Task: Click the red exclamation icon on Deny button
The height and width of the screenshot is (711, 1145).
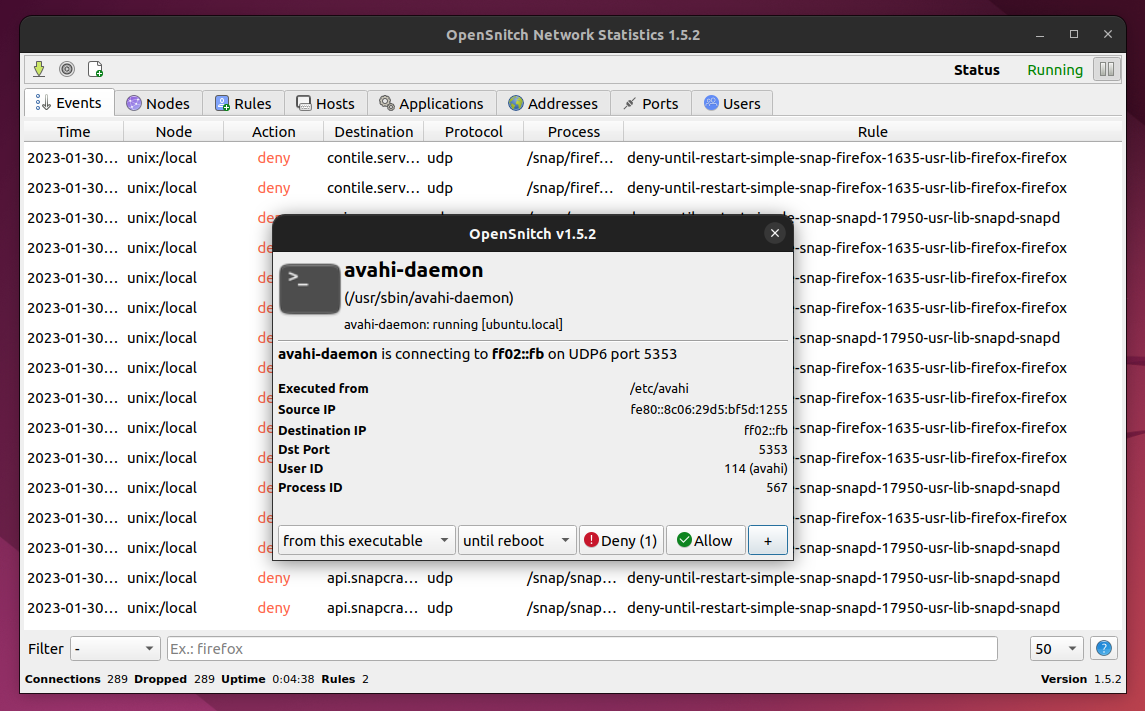Action: (591, 539)
